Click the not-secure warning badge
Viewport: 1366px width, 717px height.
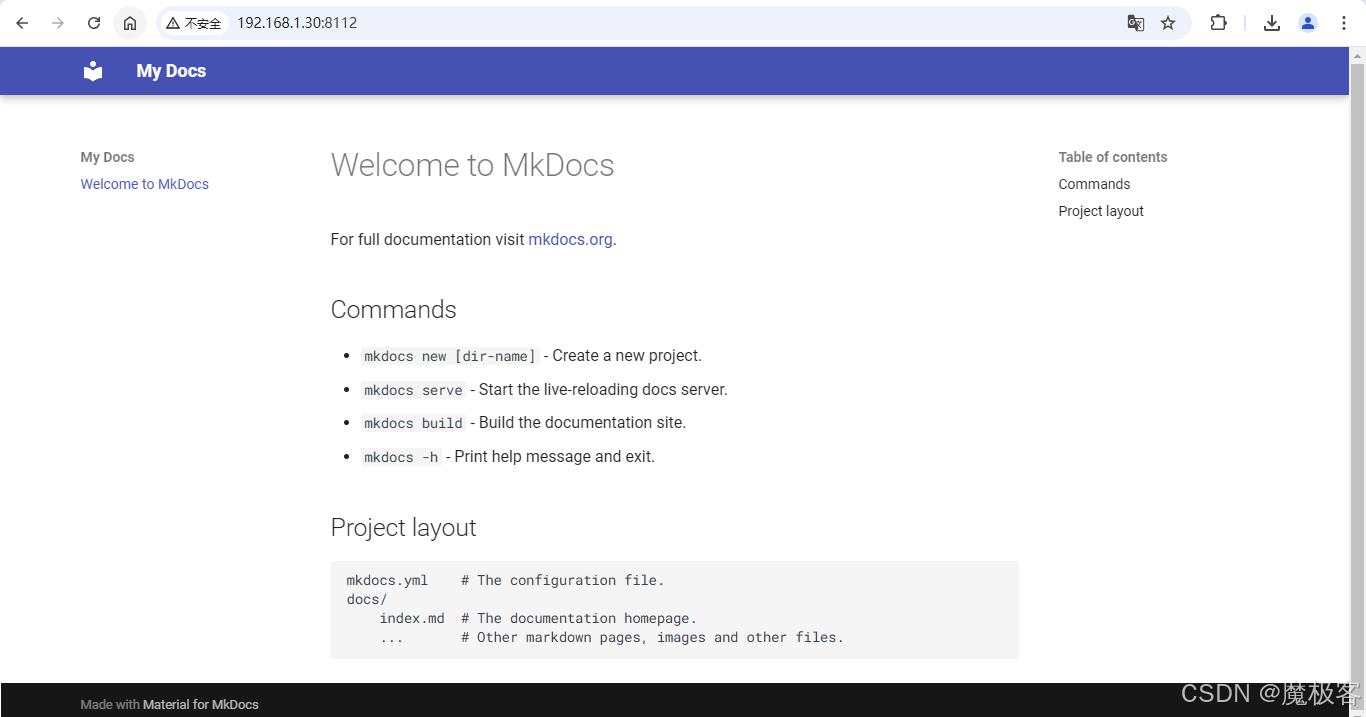pos(194,23)
